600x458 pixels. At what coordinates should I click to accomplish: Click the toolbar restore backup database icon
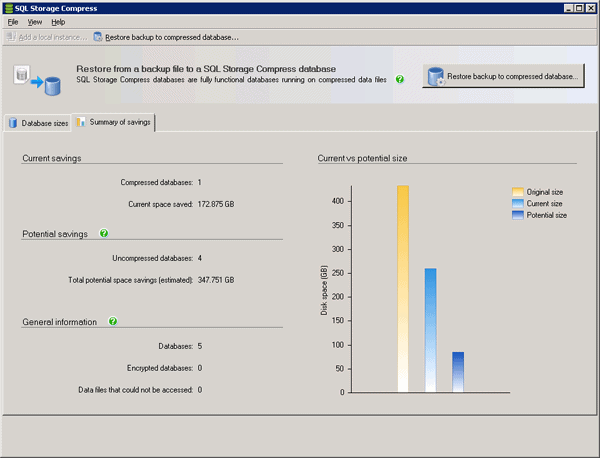pyautogui.click(x=98, y=37)
